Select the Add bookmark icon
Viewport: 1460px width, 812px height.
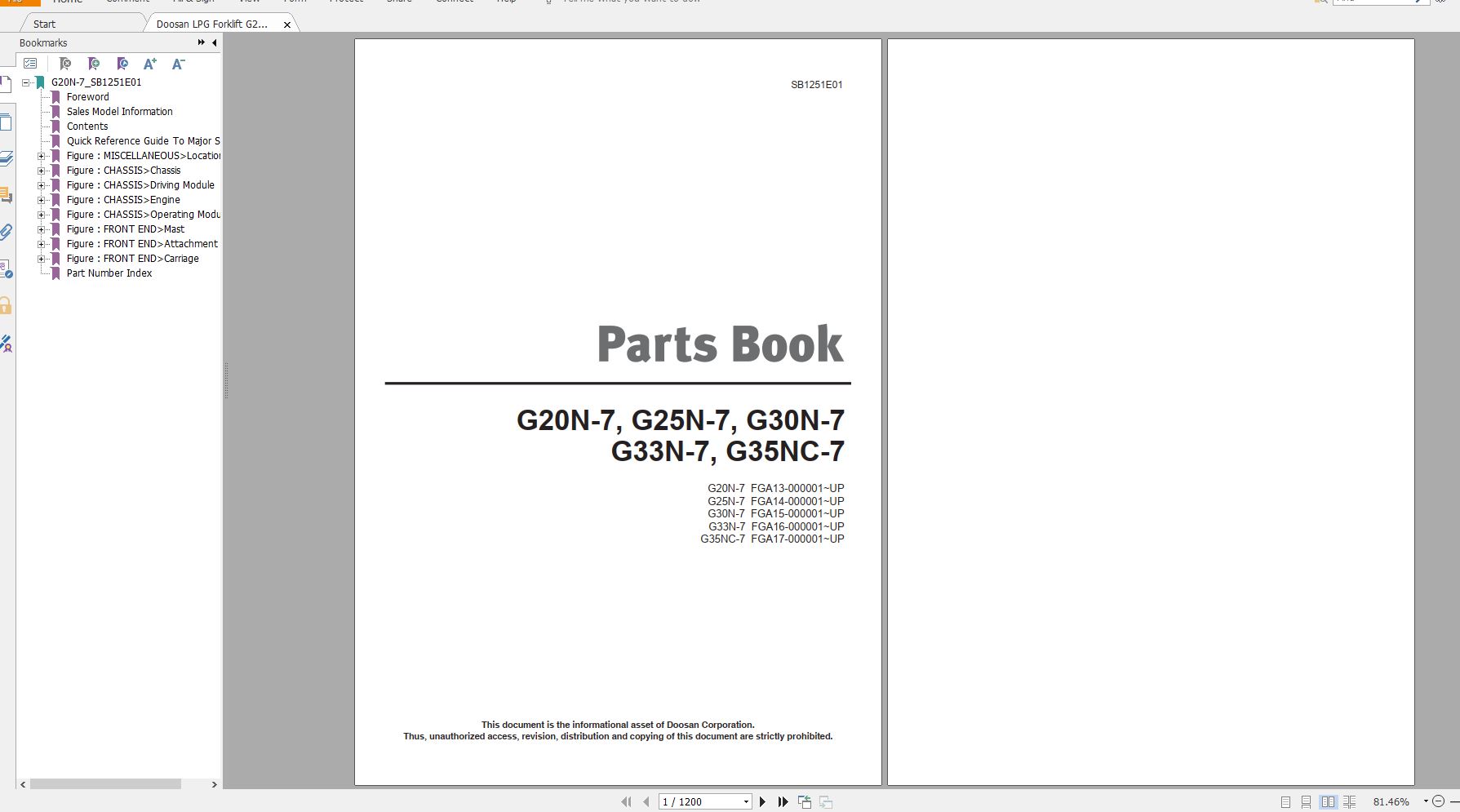pos(94,64)
